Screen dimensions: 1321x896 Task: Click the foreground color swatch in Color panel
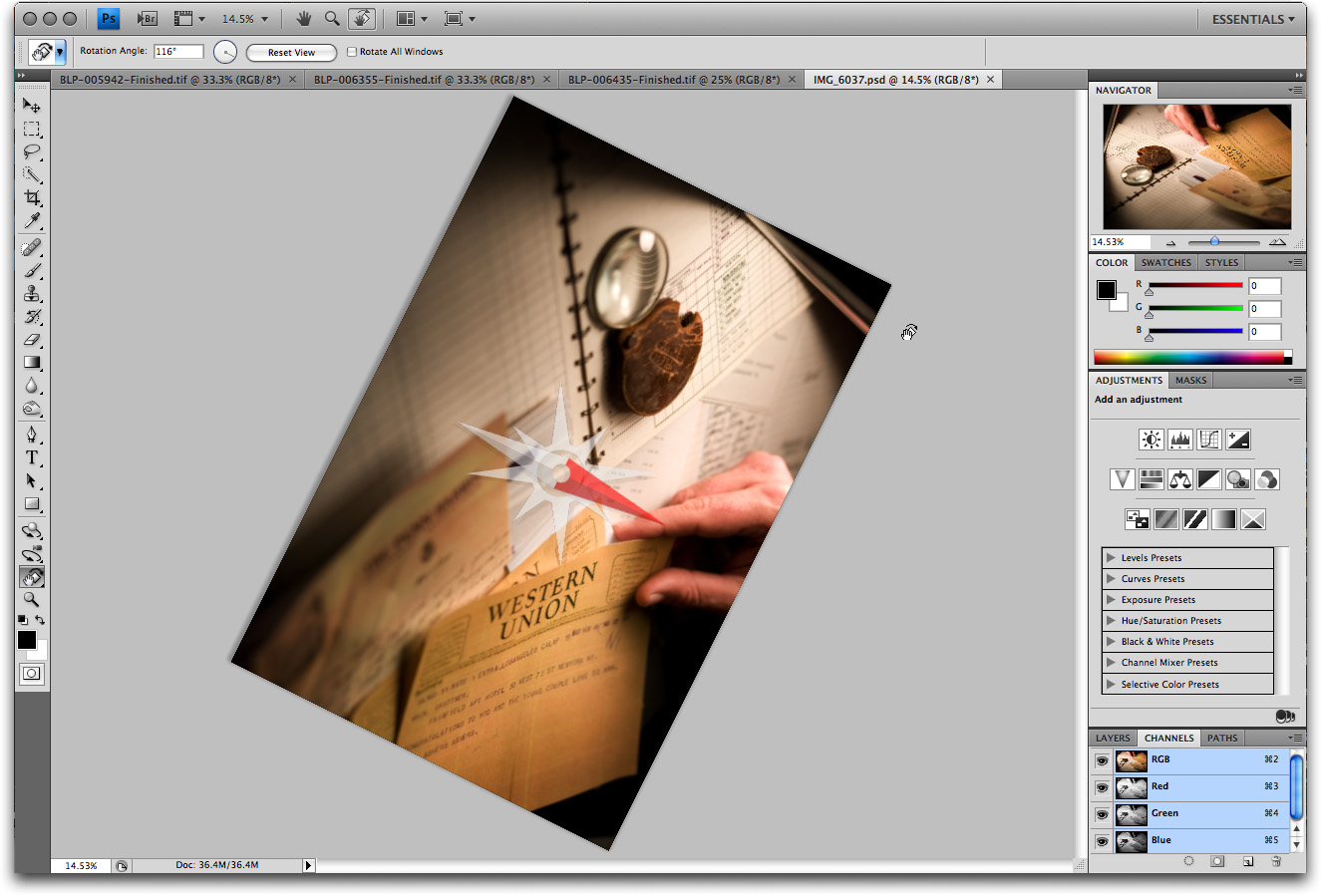(1107, 290)
